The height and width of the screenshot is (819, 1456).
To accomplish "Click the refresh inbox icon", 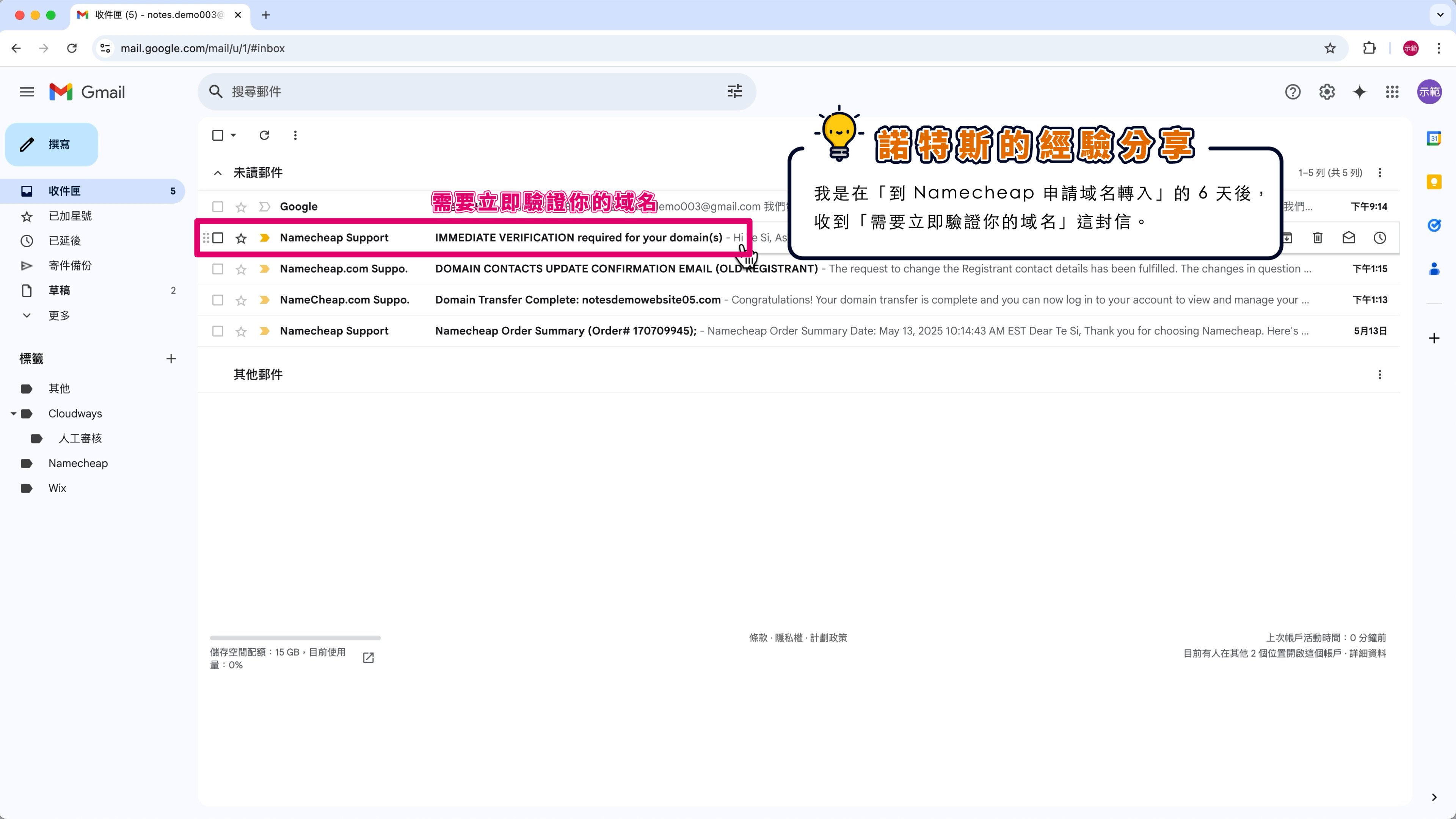I will (264, 135).
